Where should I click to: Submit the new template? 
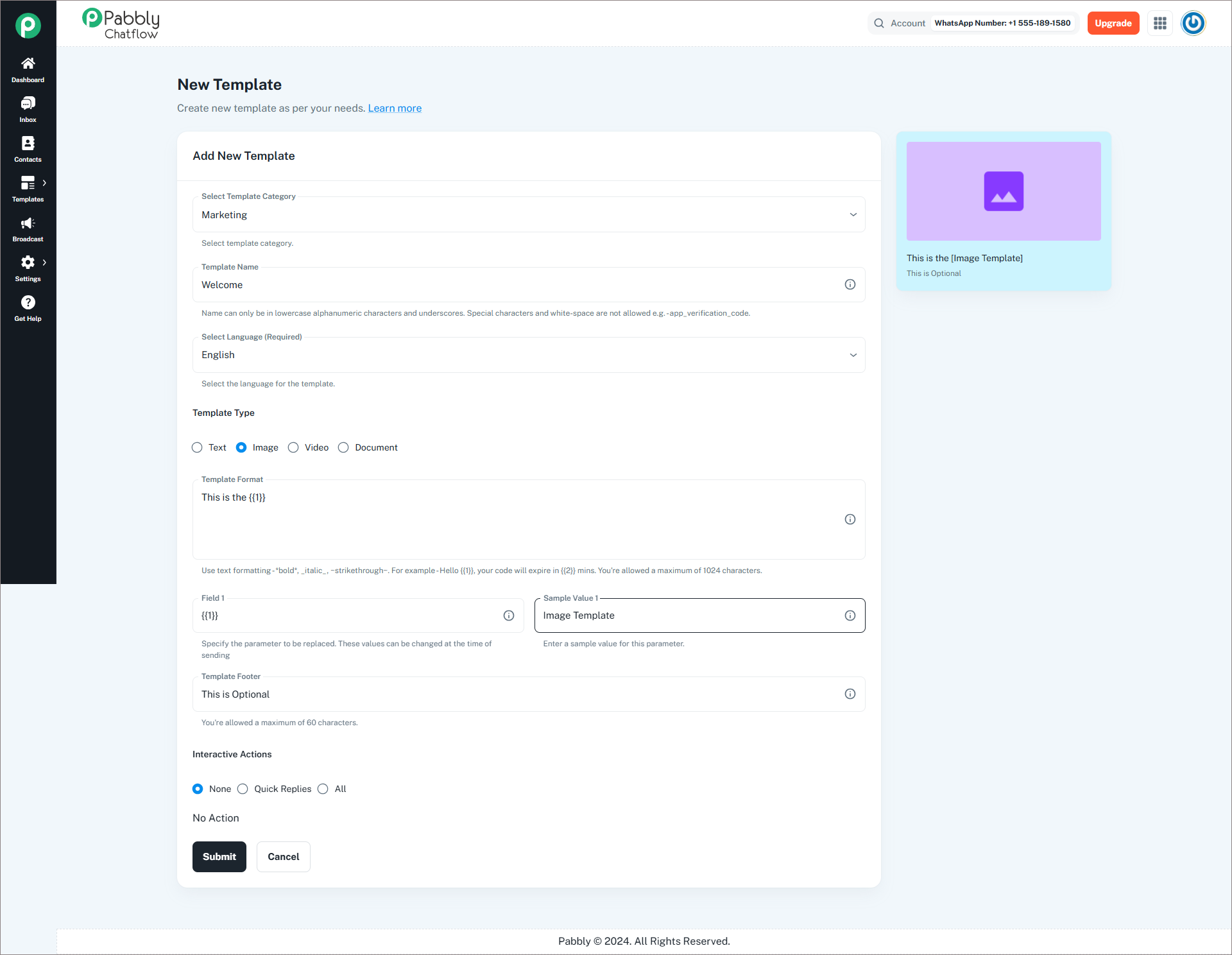pos(219,857)
